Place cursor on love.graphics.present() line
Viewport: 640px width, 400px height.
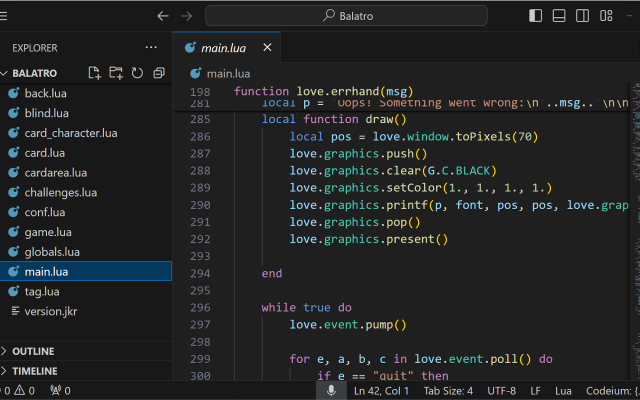[369, 239]
